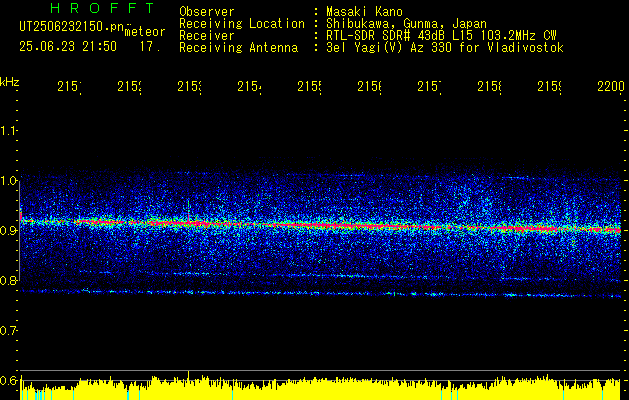The image size is (629, 400).
Task: Select the date stamp 25.06.23 21:50
Action: pyautogui.click(x=68, y=47)
